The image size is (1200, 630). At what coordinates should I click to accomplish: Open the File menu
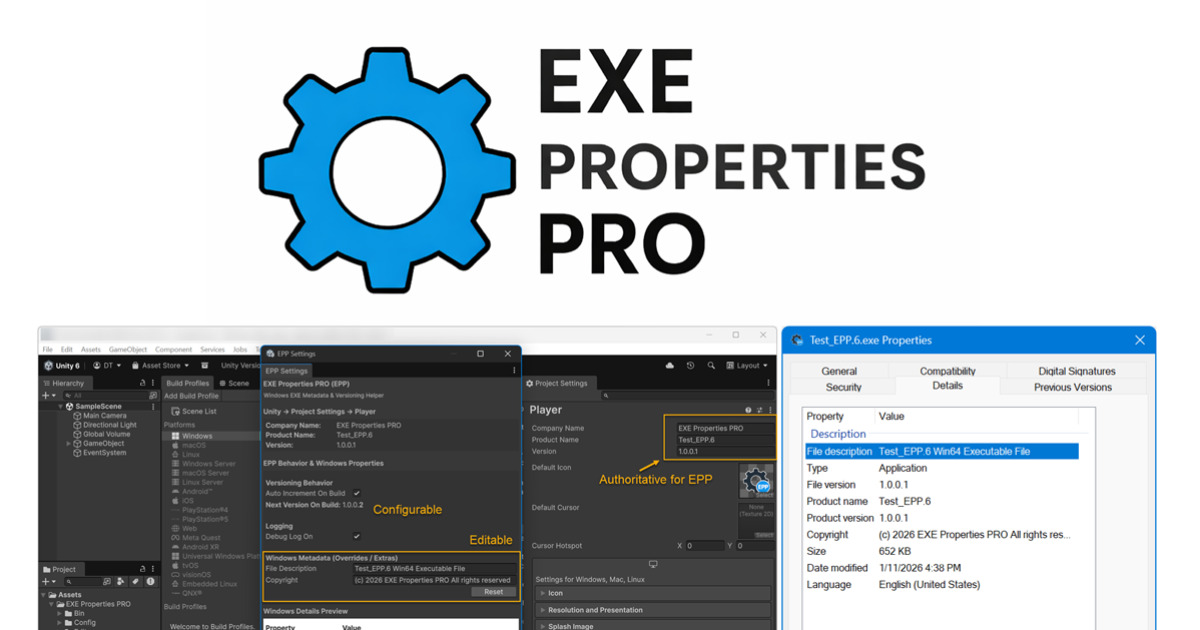click(47, 350)
